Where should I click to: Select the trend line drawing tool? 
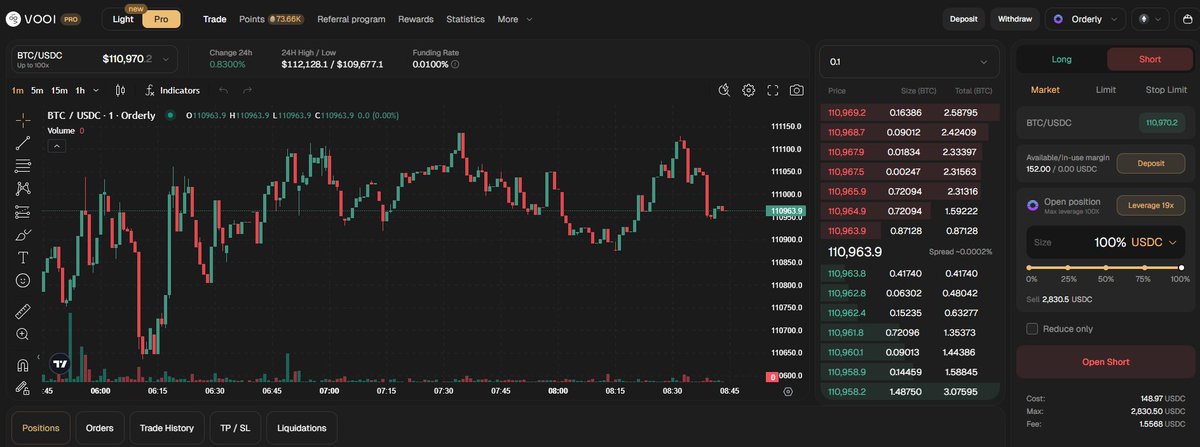click(22, 142)
